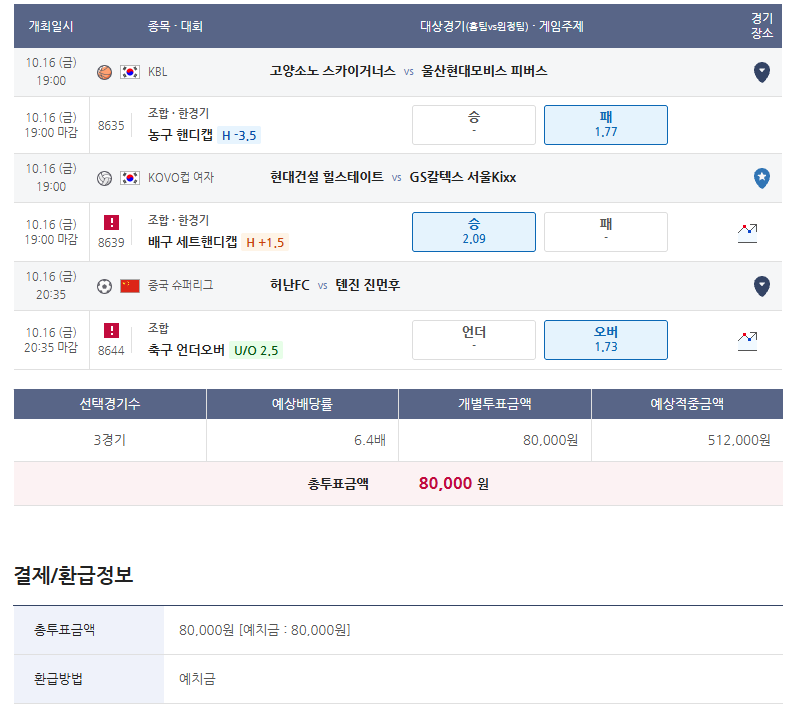
Task: Click game number 8635
Action: 111,125
